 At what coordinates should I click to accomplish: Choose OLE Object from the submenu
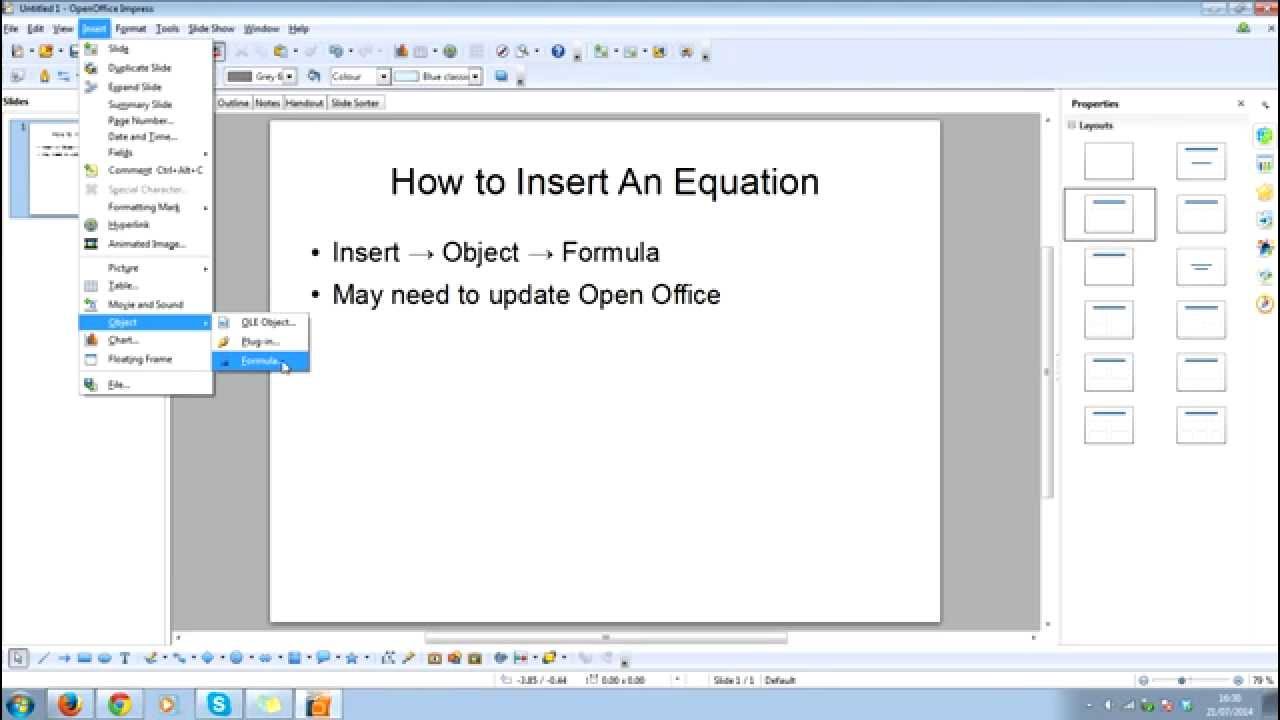[260, 322]
